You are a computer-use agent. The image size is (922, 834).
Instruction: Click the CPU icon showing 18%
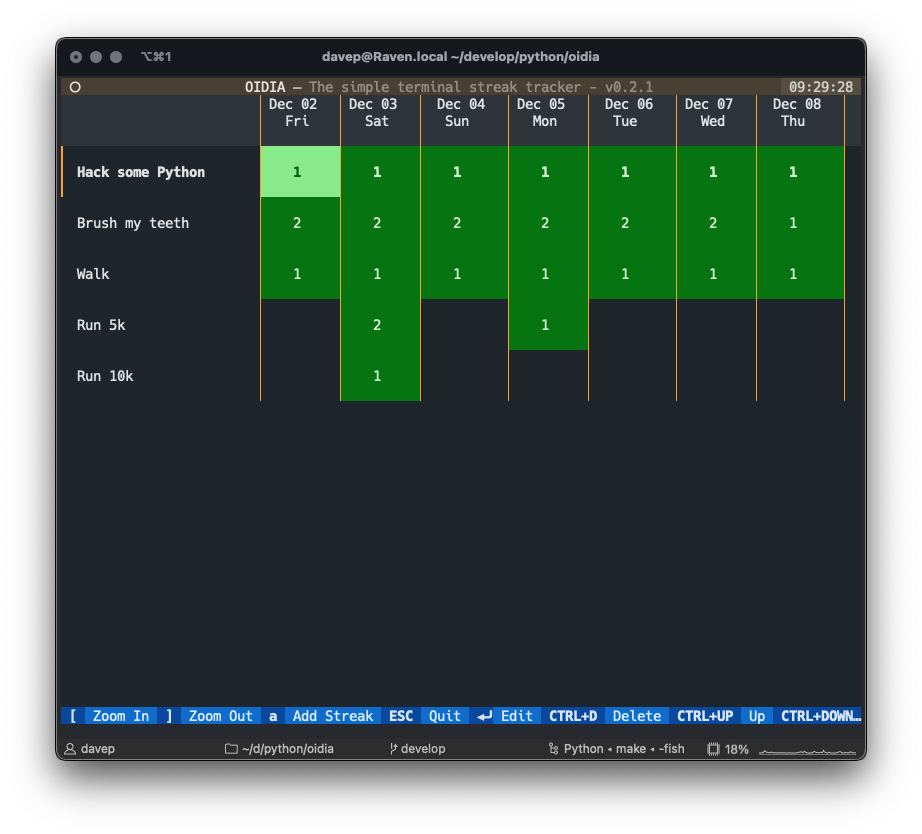click(x=713, y=749)
